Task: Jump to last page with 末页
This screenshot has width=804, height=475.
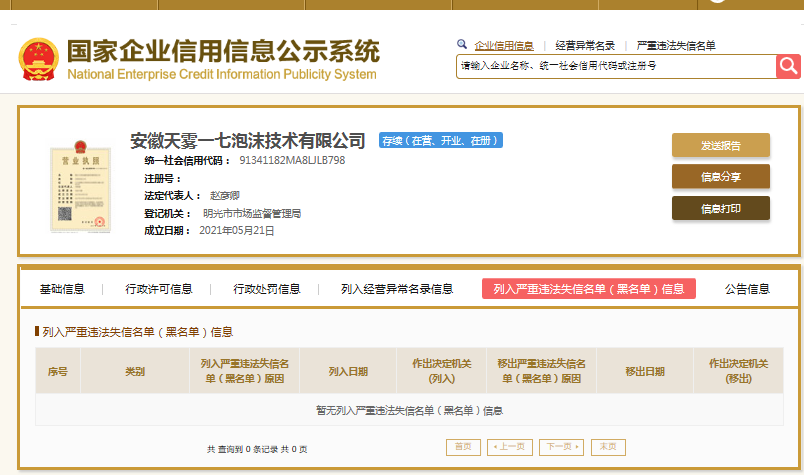Action: point(608,447)
